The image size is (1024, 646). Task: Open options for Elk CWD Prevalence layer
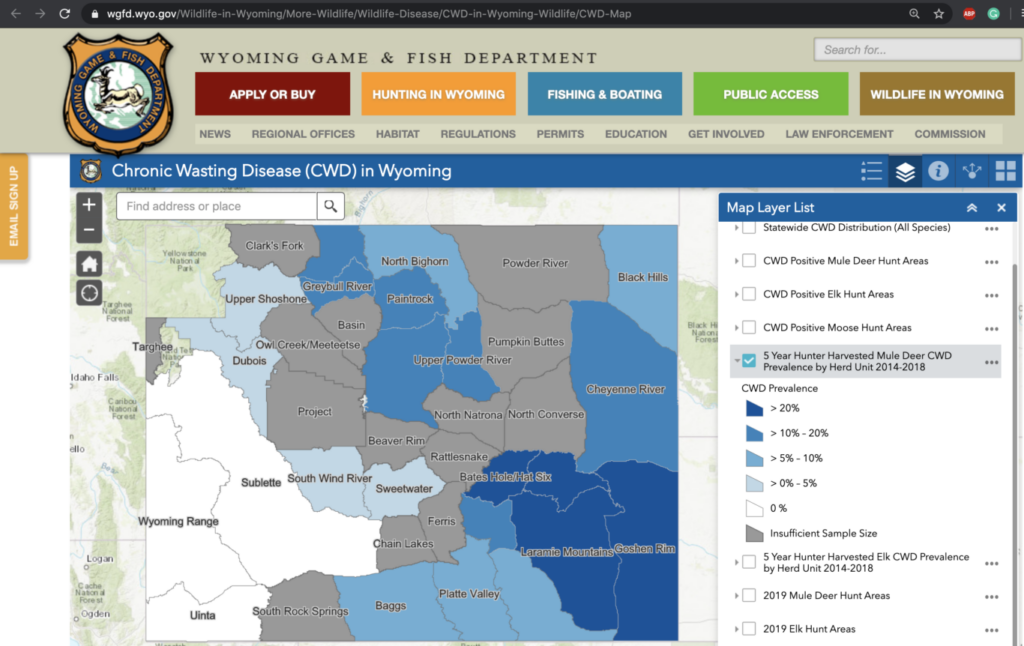(x=991, y=563)
